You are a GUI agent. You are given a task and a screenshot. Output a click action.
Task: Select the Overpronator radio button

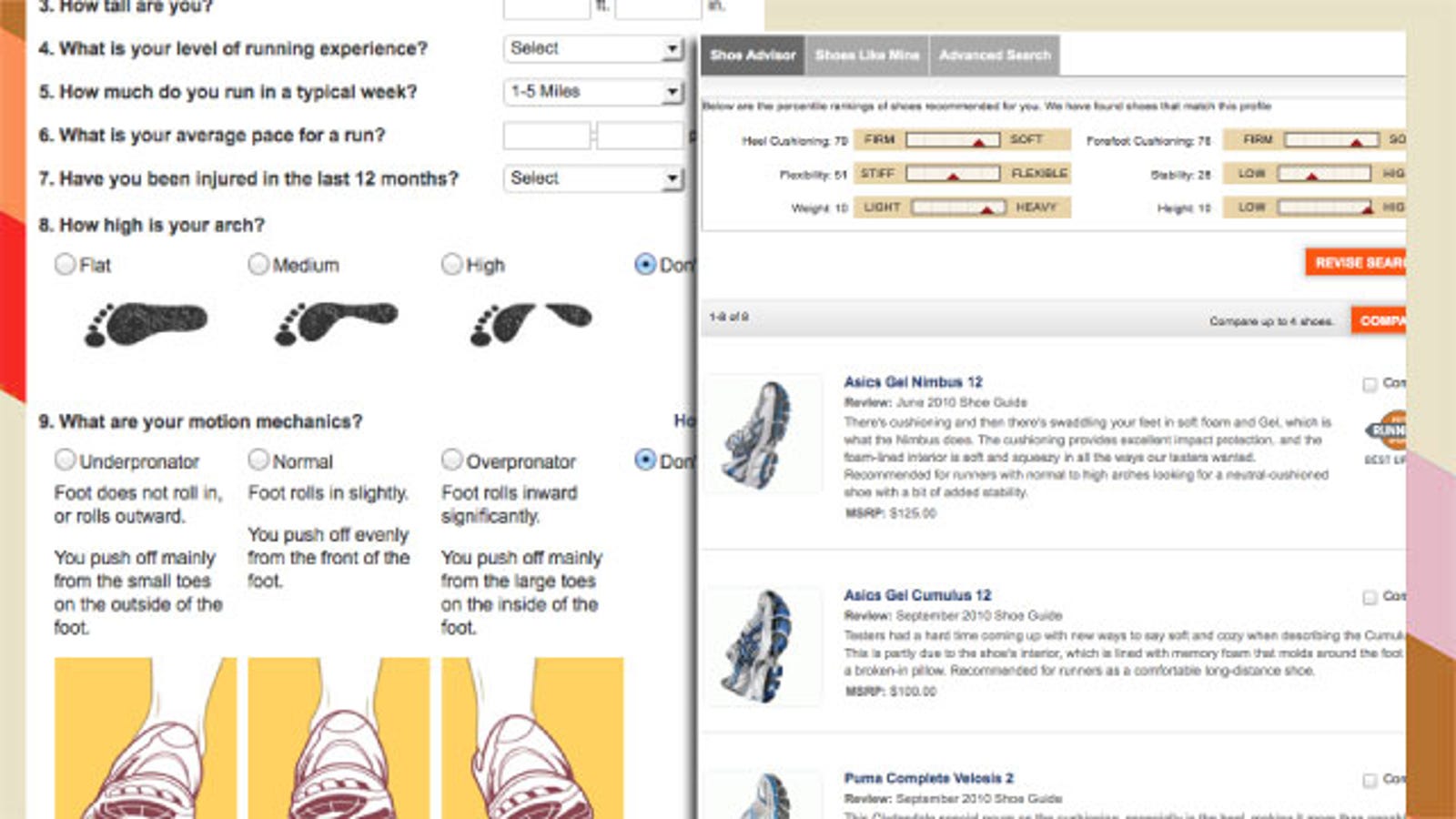[451, 460]
